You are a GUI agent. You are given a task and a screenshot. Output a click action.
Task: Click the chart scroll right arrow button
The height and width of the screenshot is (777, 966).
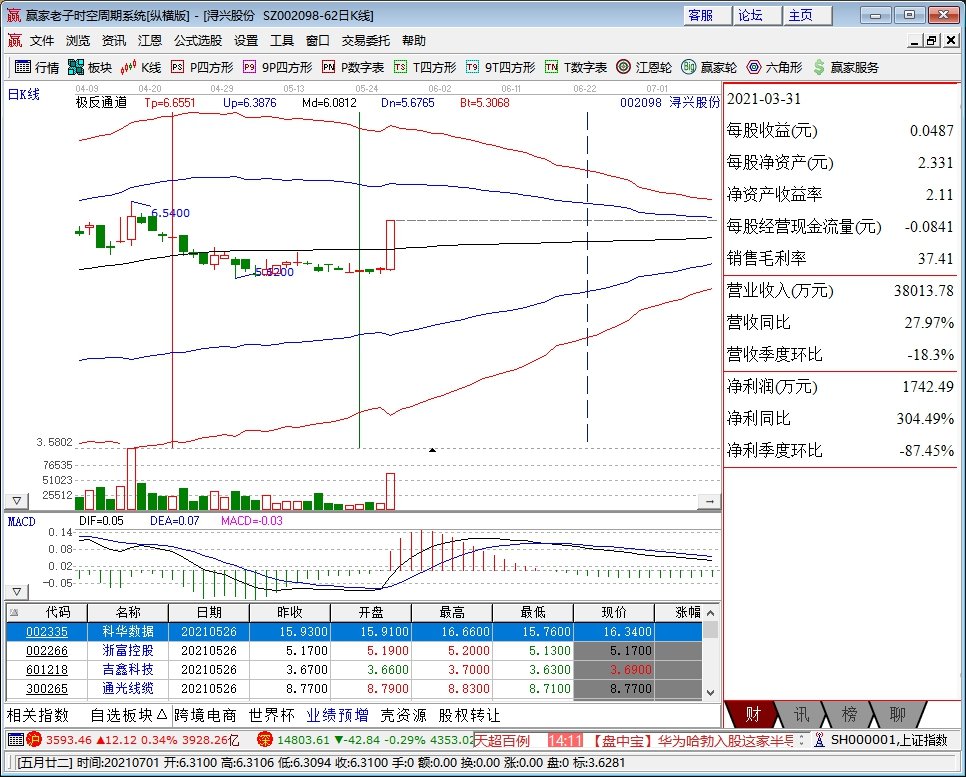709,502
